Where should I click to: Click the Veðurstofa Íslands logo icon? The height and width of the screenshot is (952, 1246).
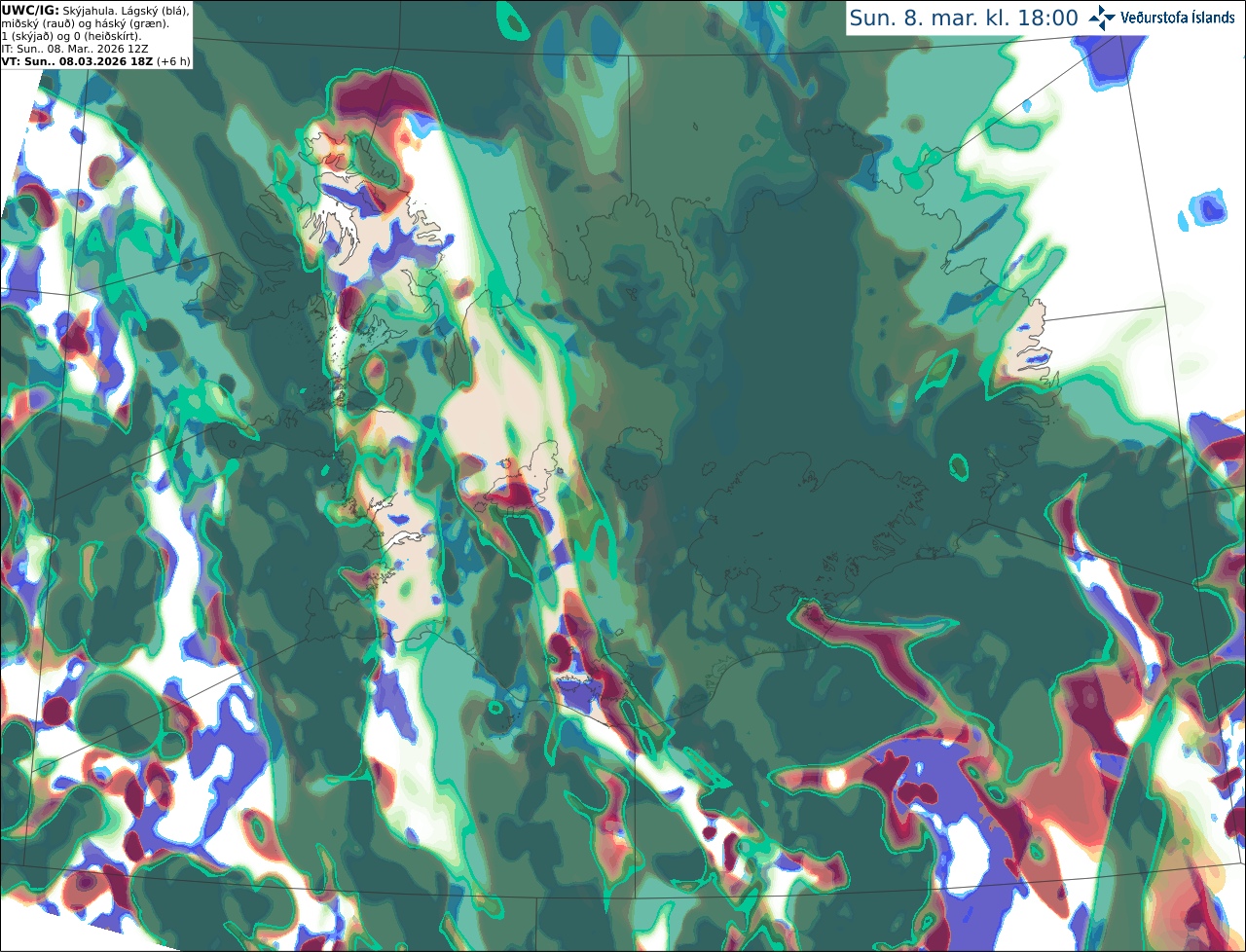point(1103,18)
